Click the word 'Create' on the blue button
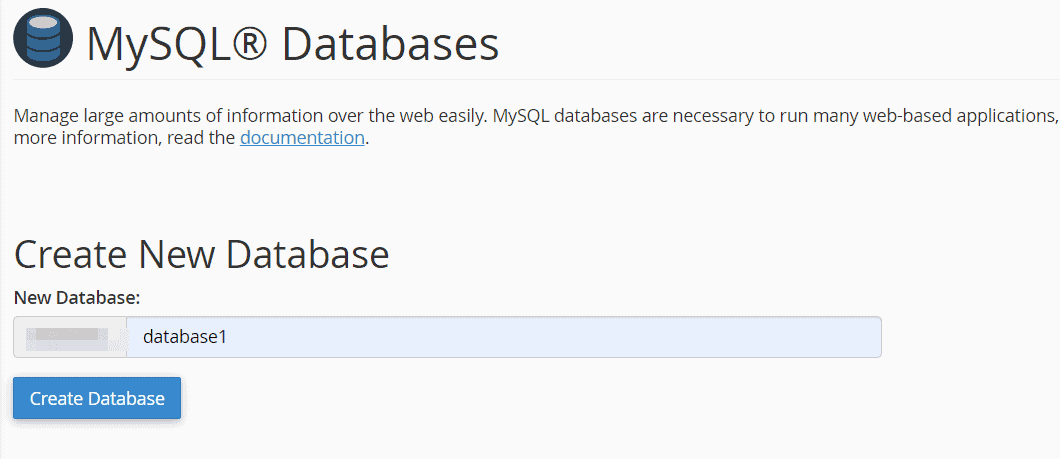 55,398
